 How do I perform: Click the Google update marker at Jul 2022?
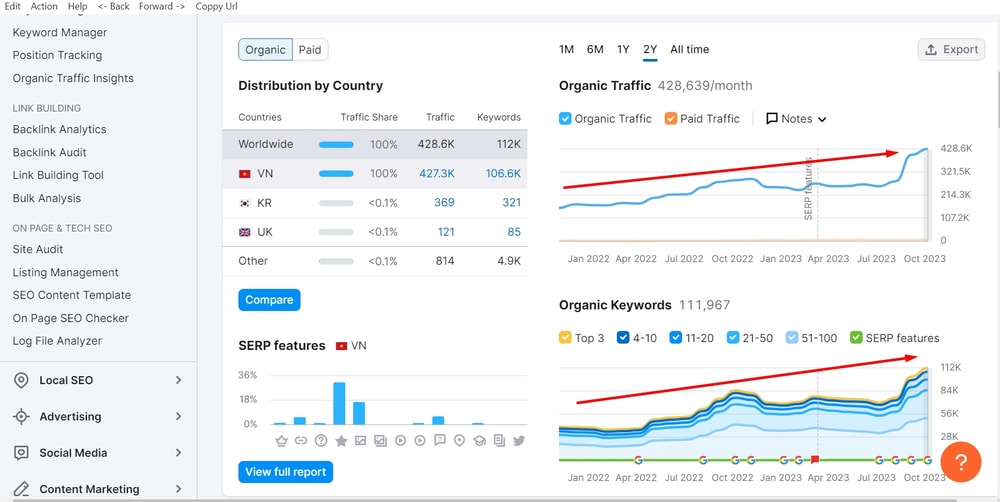pyautogui.click(x=703, y=460)
